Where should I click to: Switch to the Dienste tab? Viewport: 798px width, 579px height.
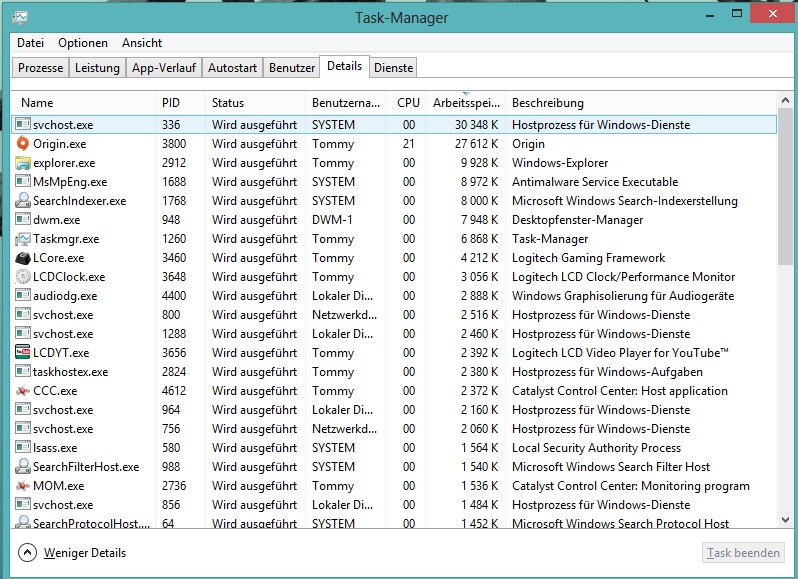pos(393,68)
